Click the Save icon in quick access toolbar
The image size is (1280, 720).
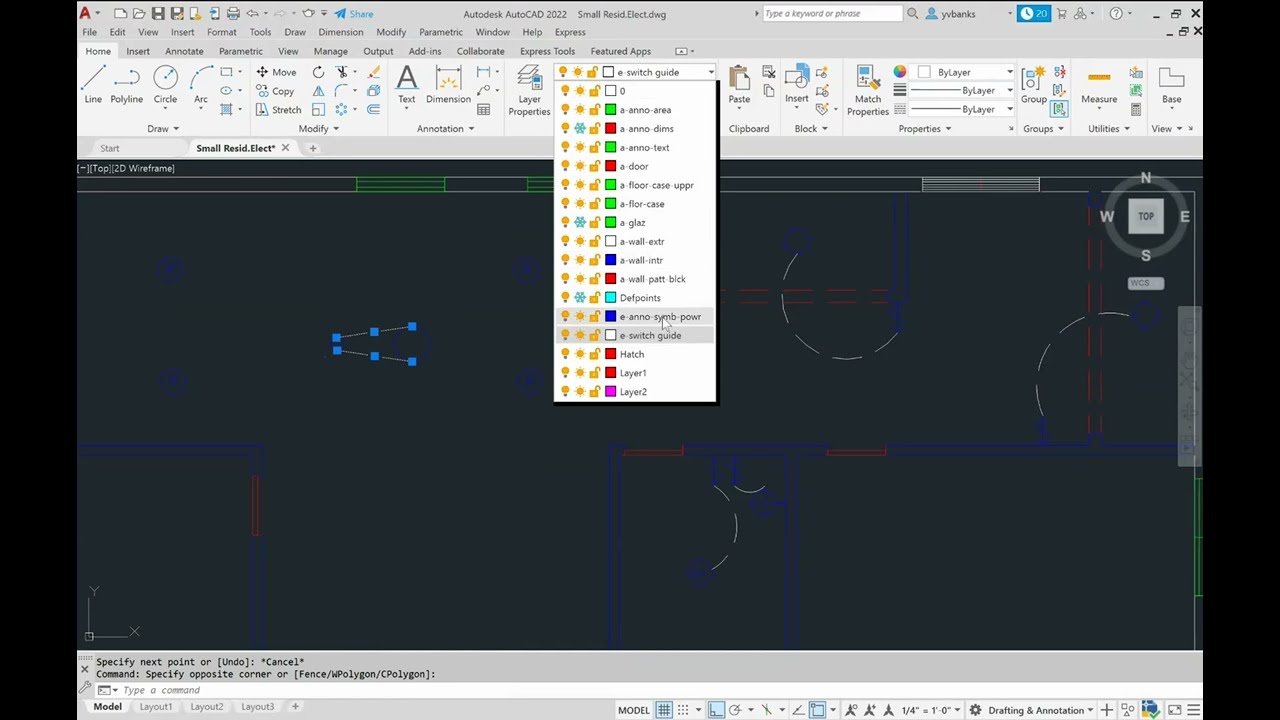[x=158, y=14]
